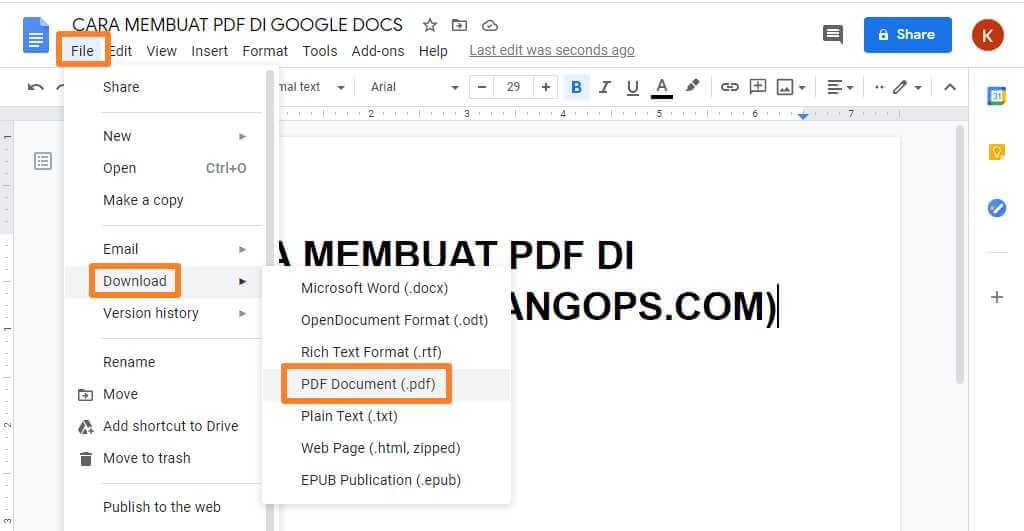The image size is (1024, 531).
Task: Expand Version history submenu
Action: click(x=165, y=313)
